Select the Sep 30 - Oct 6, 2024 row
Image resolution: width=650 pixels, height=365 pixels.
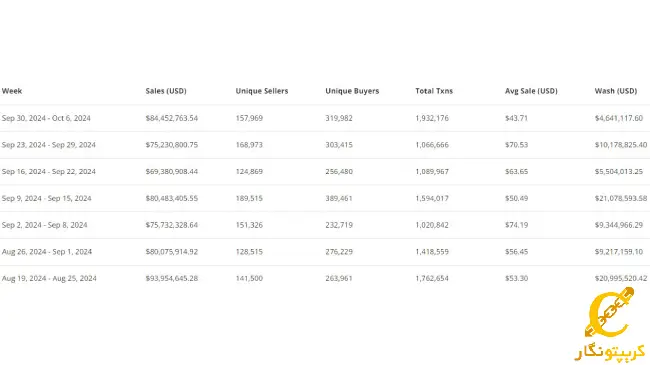coord(325,118)
